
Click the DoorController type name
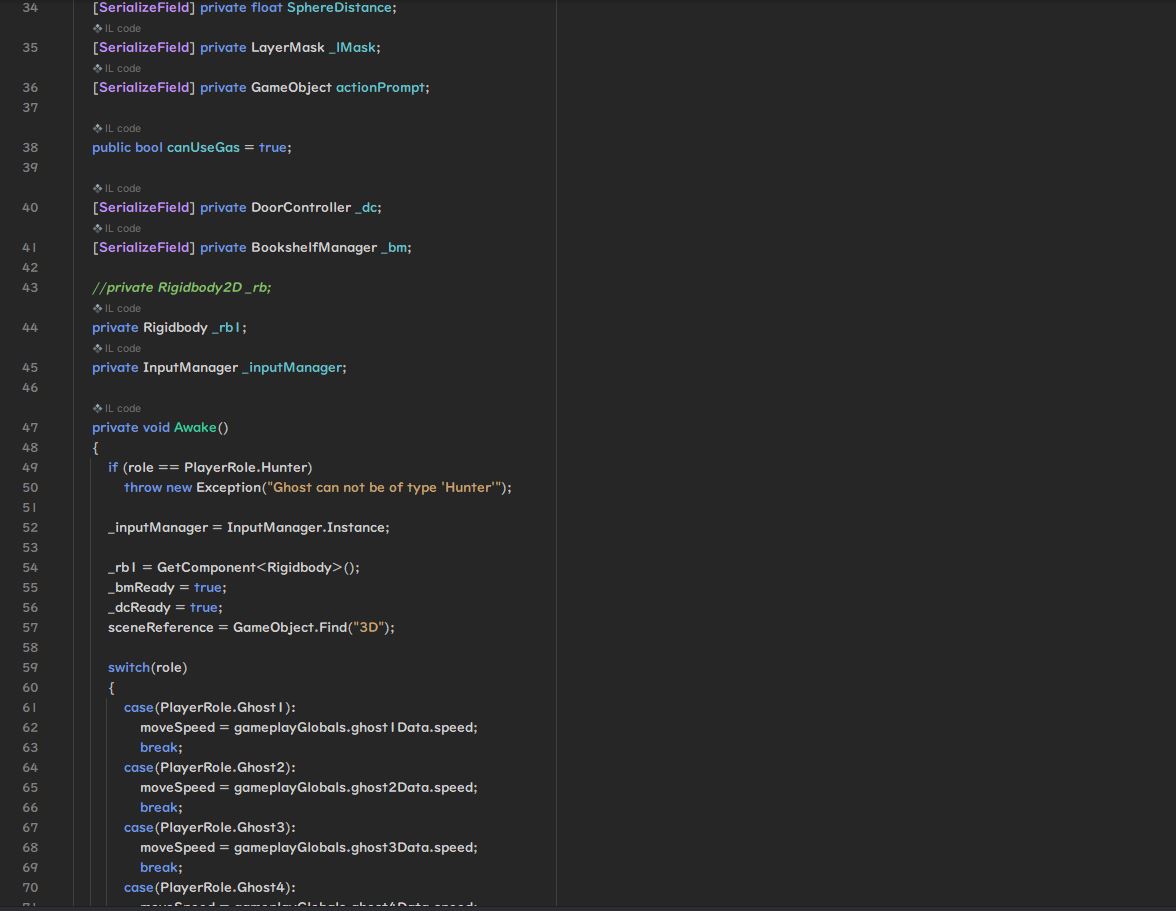300,208
